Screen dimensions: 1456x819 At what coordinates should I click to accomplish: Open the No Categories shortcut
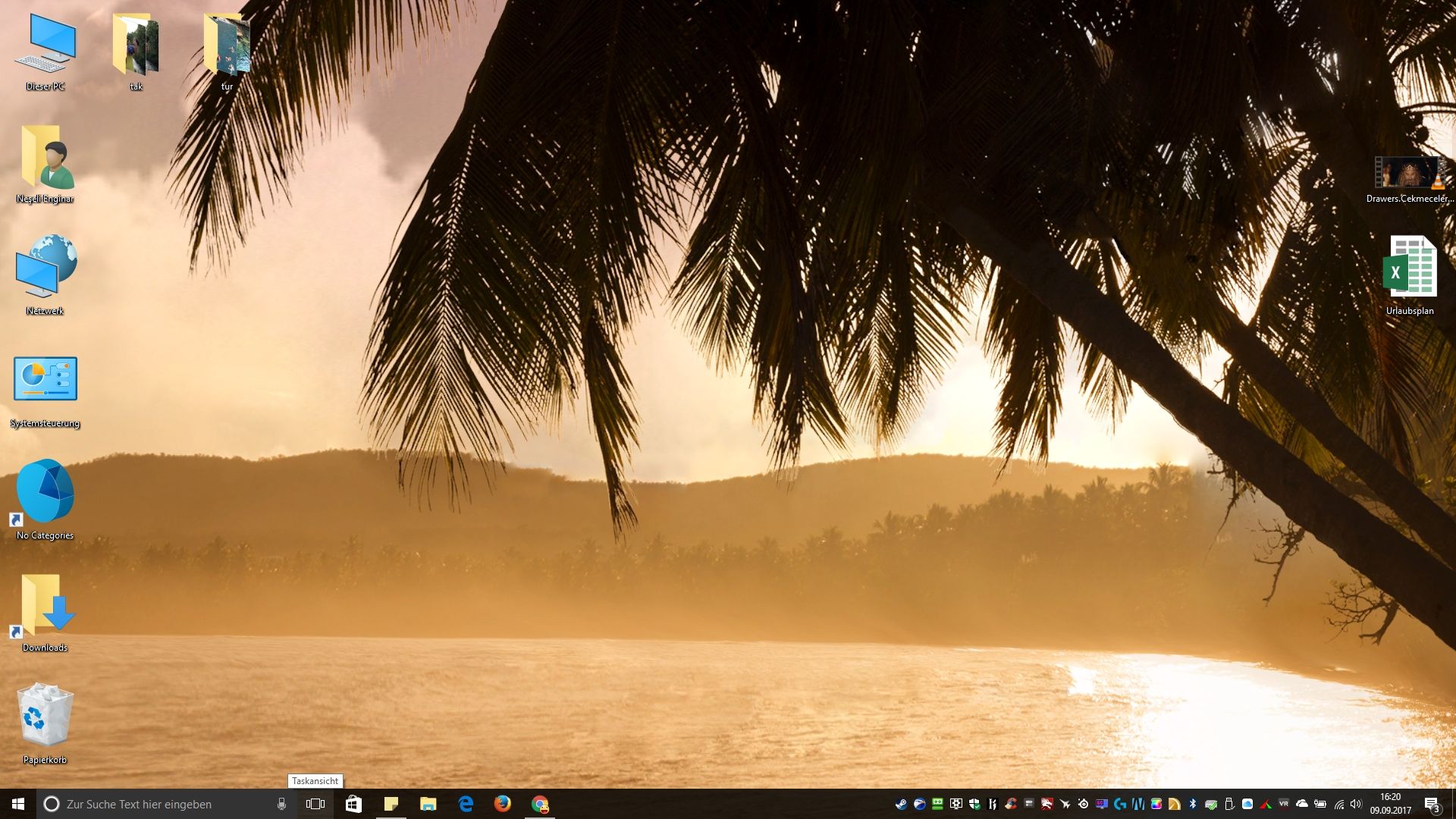coord(45,491)
